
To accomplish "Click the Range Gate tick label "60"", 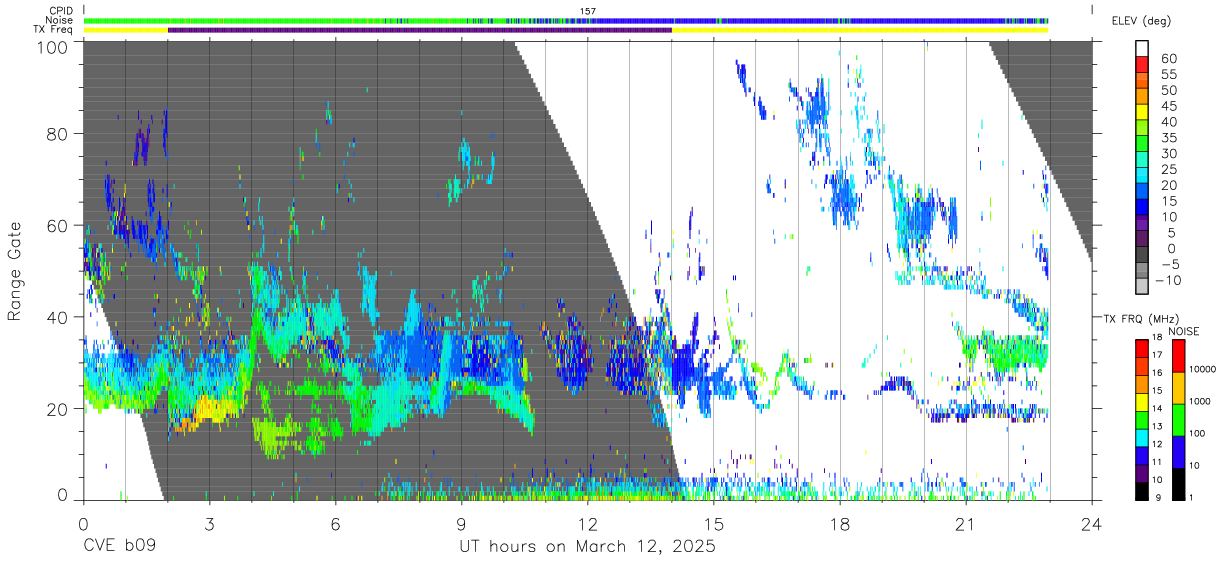I will [58, 225].
